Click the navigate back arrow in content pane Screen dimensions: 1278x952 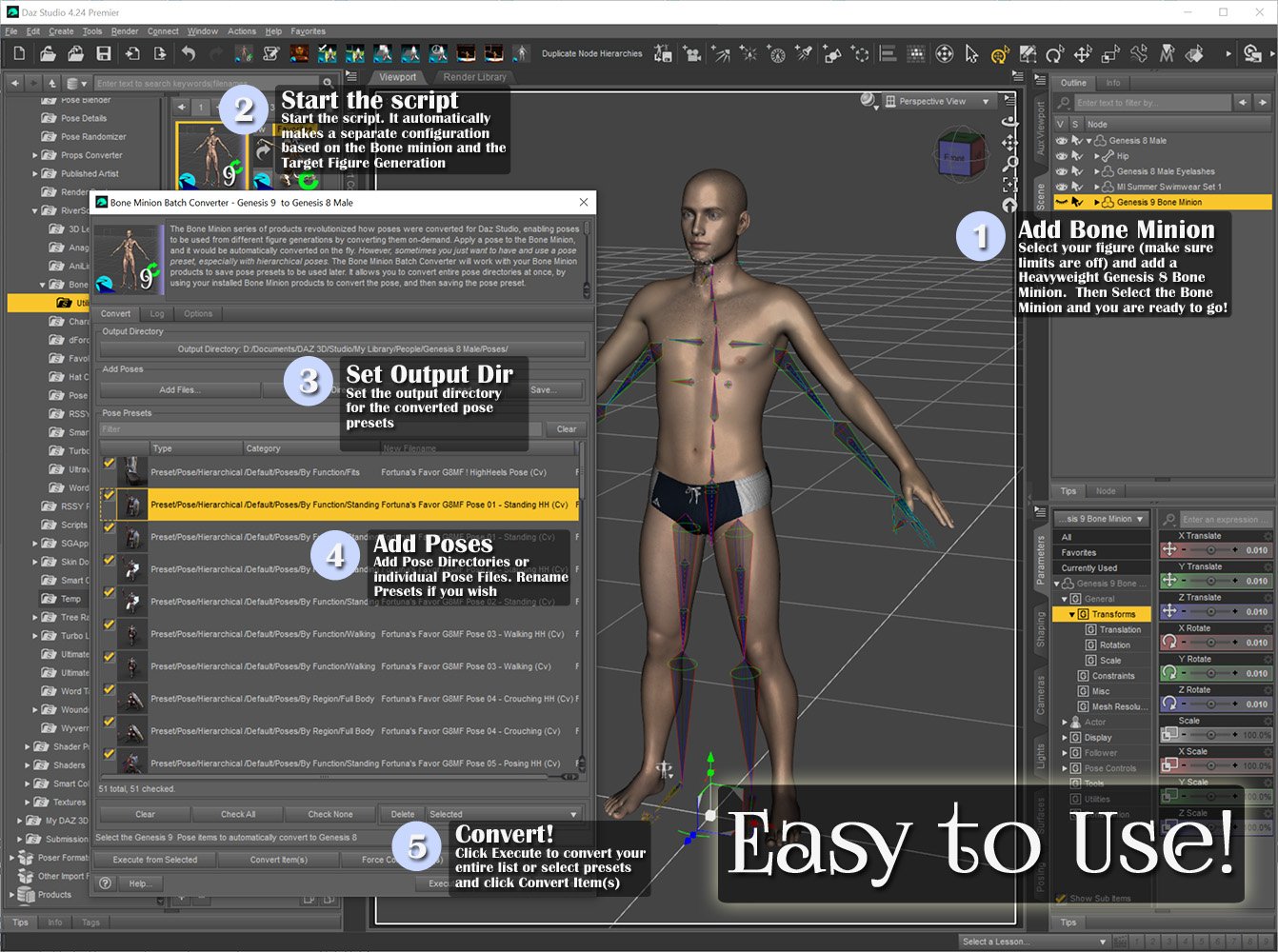pos(14,84)
